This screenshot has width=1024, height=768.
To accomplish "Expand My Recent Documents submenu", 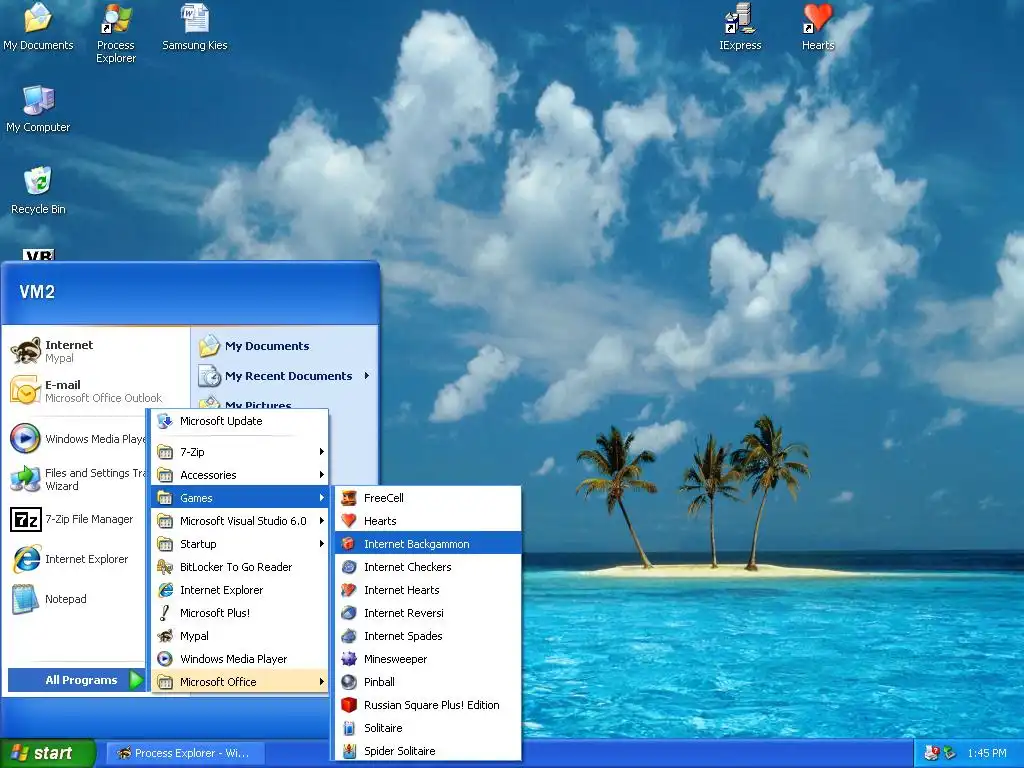I will (285, 376).
